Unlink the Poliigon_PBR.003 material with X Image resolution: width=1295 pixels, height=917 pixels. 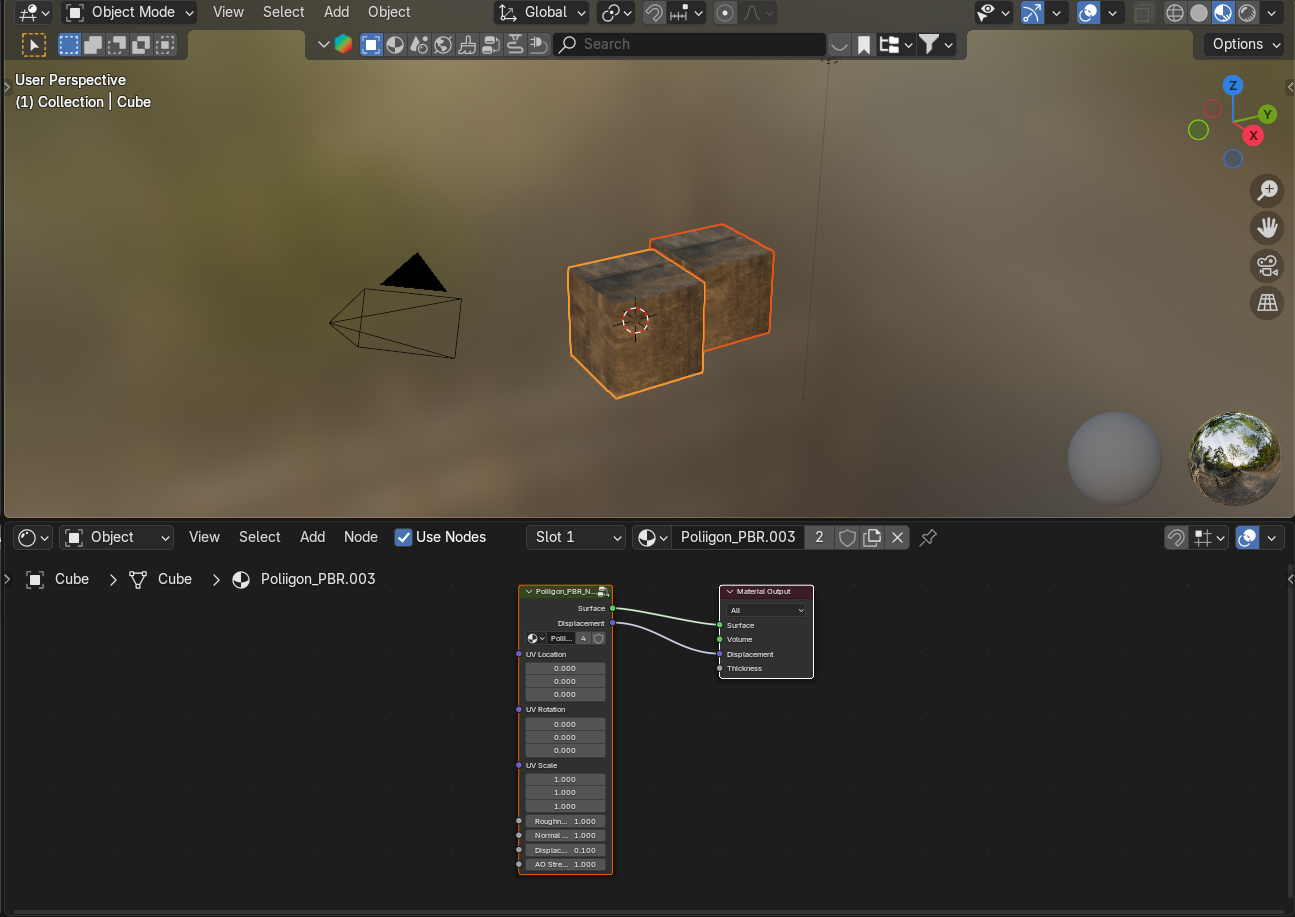tap(897, 537)
